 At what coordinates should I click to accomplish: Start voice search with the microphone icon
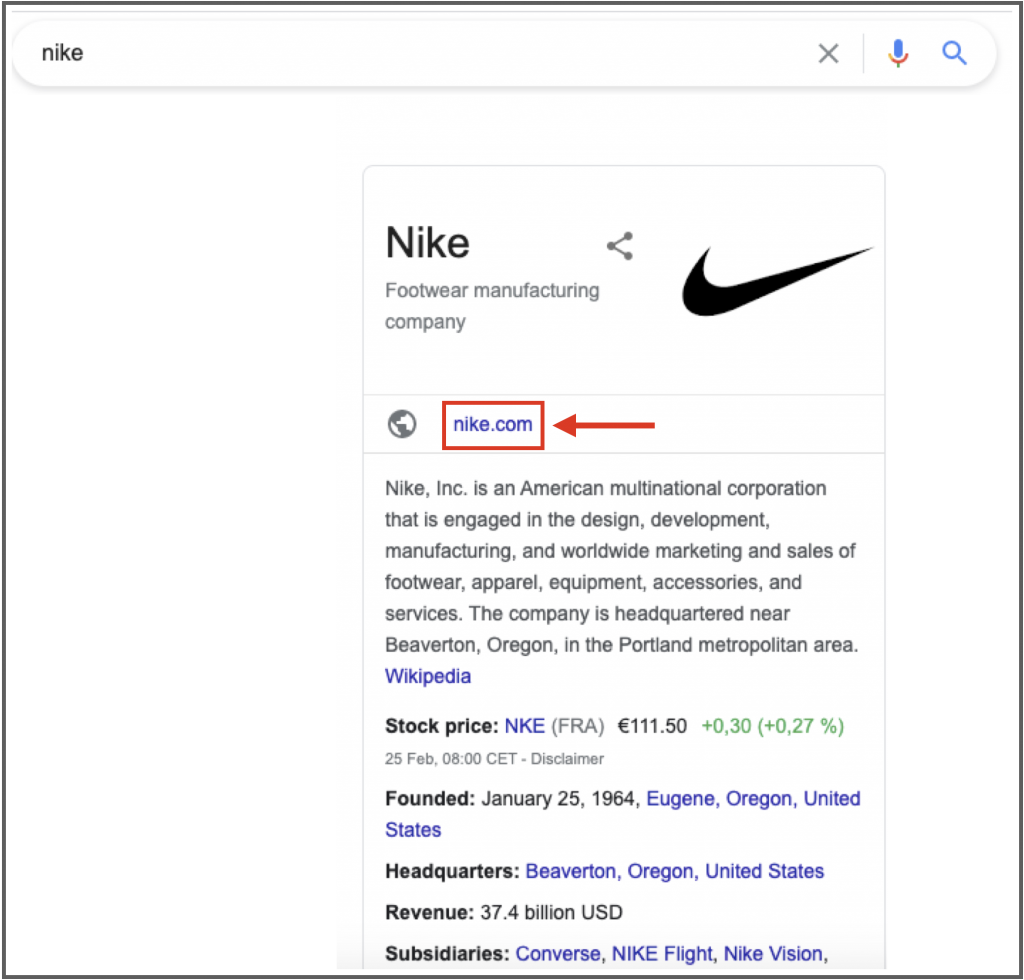click(898, 54)
